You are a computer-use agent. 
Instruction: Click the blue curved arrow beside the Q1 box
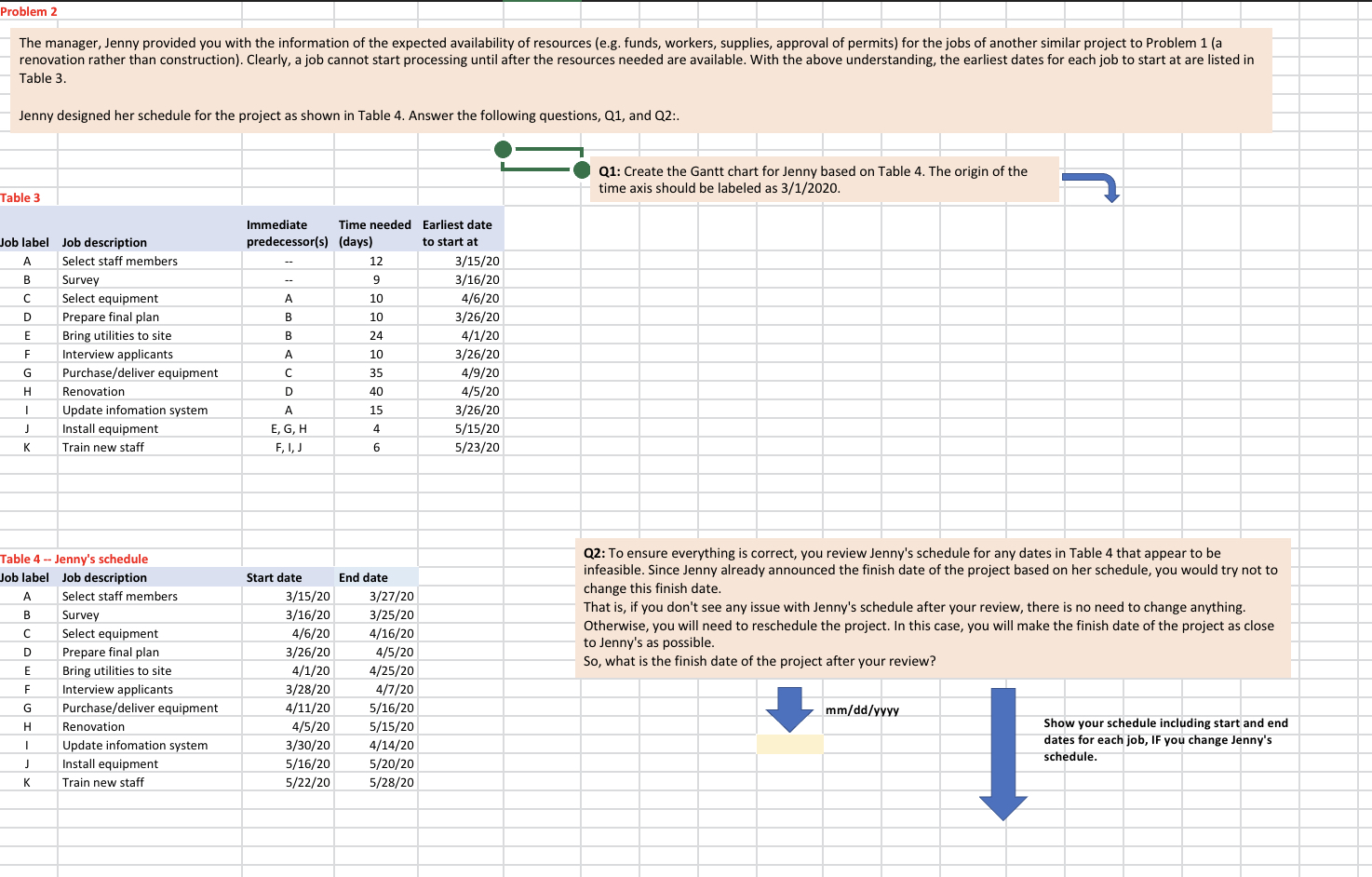1095,182
